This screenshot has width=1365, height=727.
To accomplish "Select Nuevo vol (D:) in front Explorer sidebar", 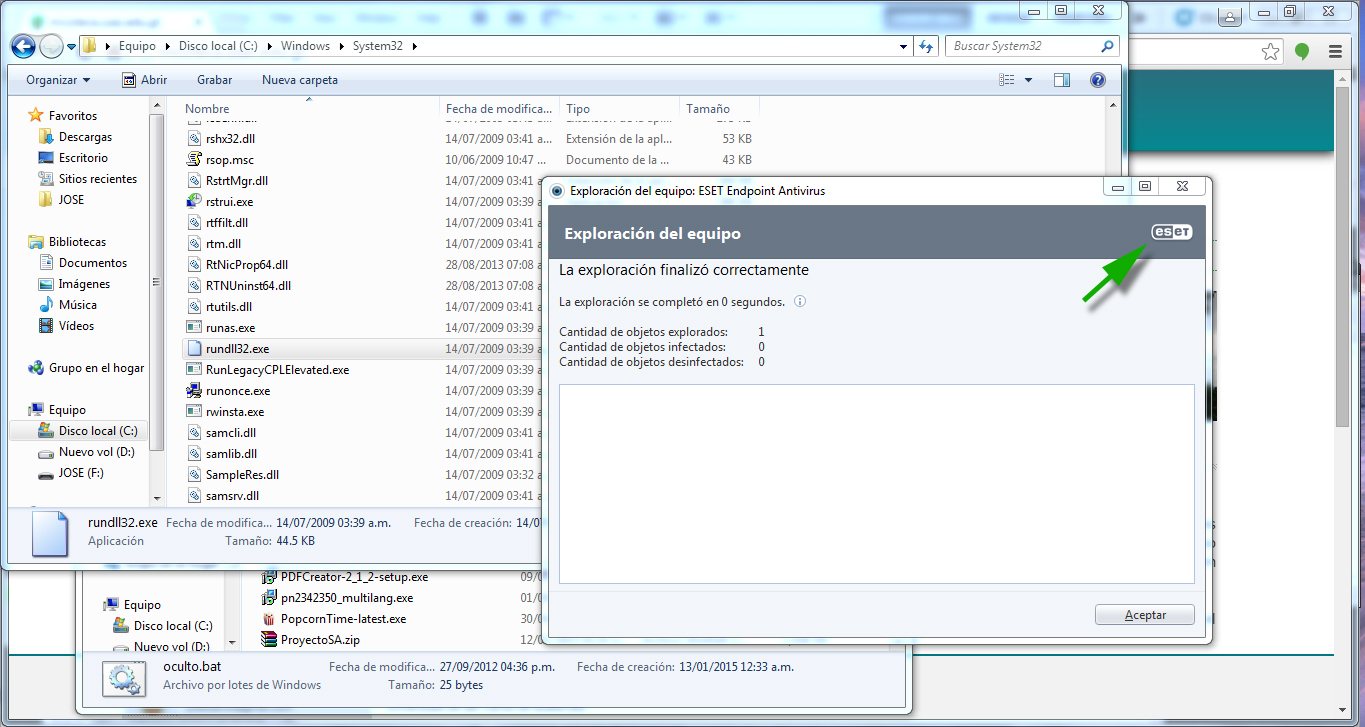I will click(96, 452).
